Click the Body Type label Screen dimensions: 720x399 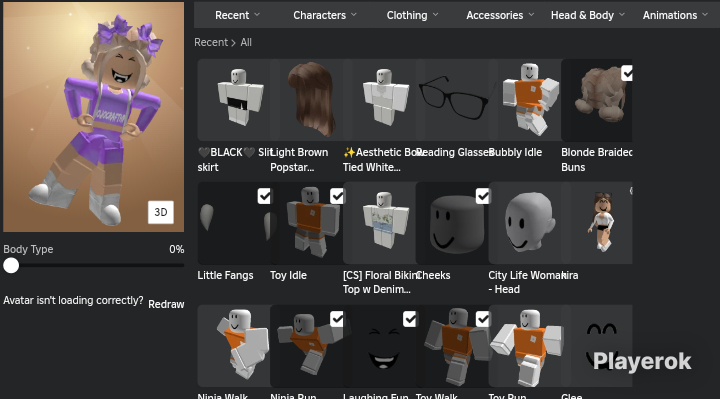(x=28, y=249)
